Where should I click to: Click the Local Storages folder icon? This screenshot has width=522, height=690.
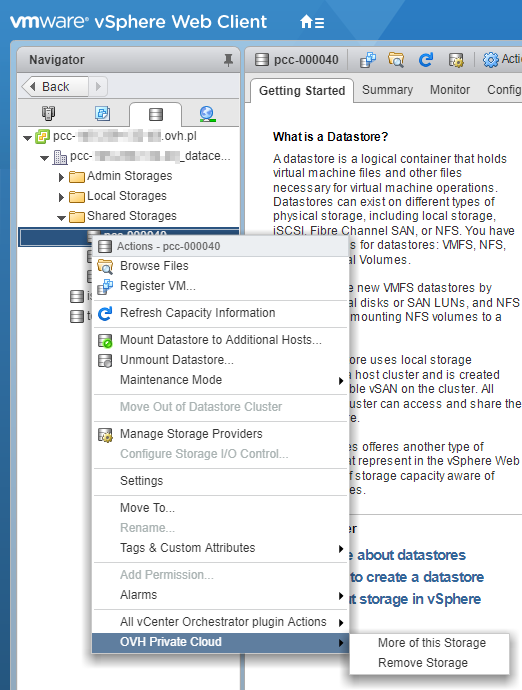(x=77, y=197)
